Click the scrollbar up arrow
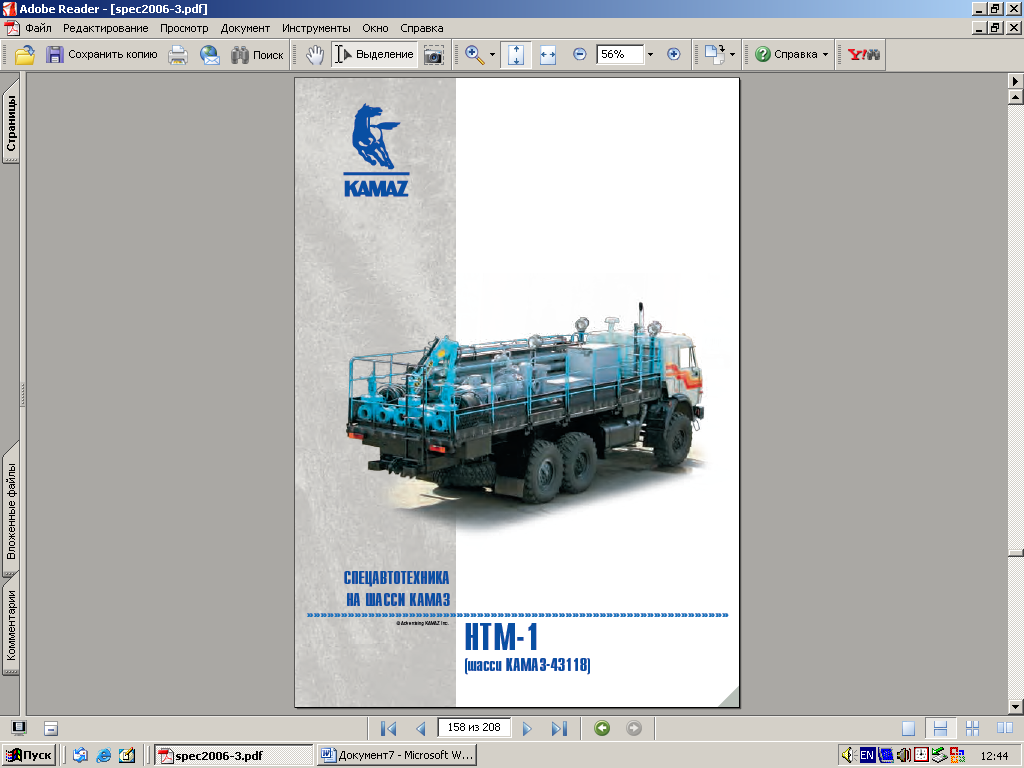The image size is (1024, 768). click(1016, 97)
